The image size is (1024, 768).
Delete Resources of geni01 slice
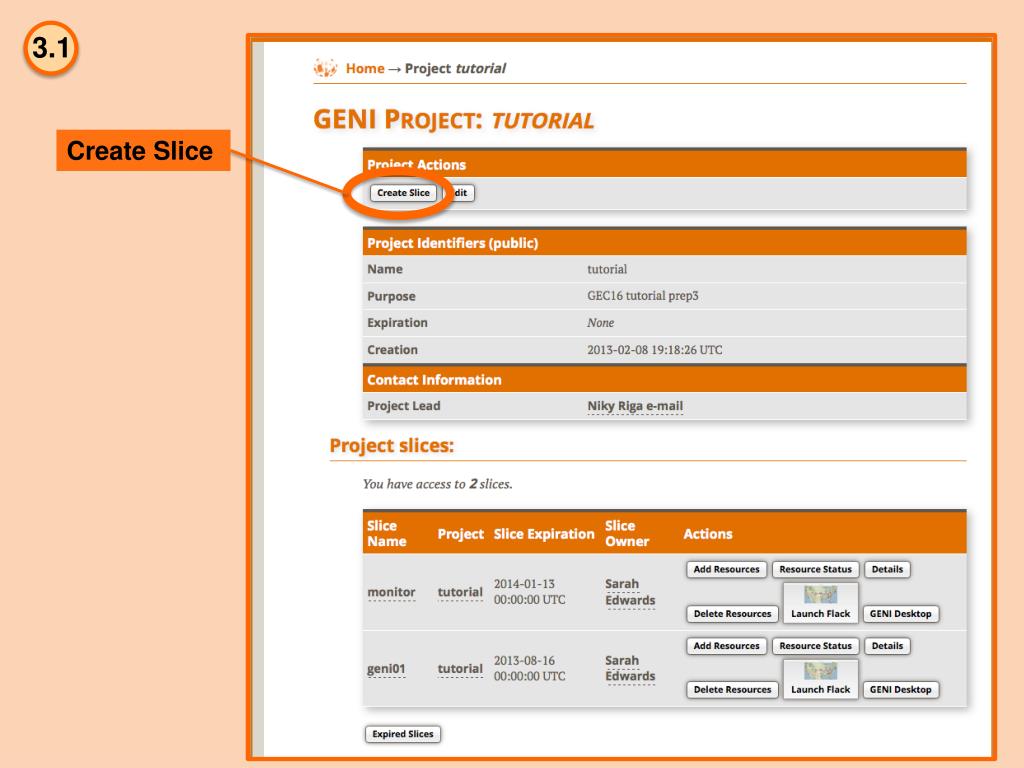coord(732,690)
